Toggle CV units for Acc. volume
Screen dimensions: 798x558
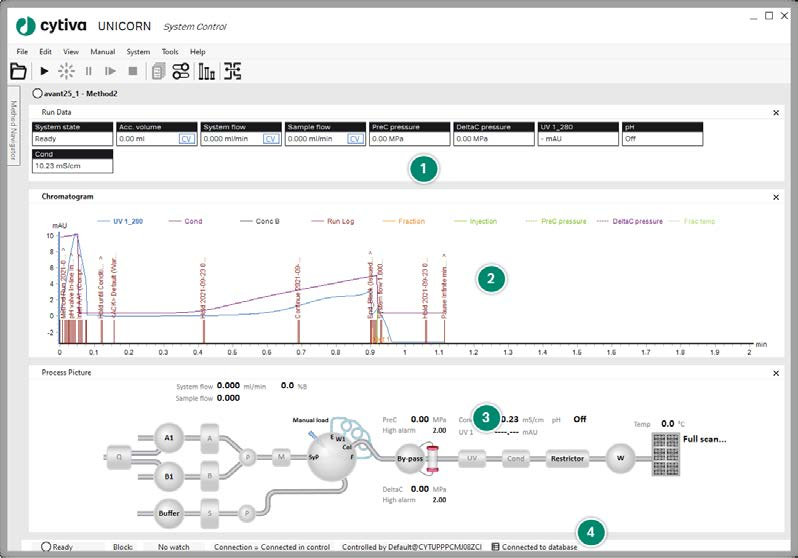pyautogui.click(x=187, y=139)
